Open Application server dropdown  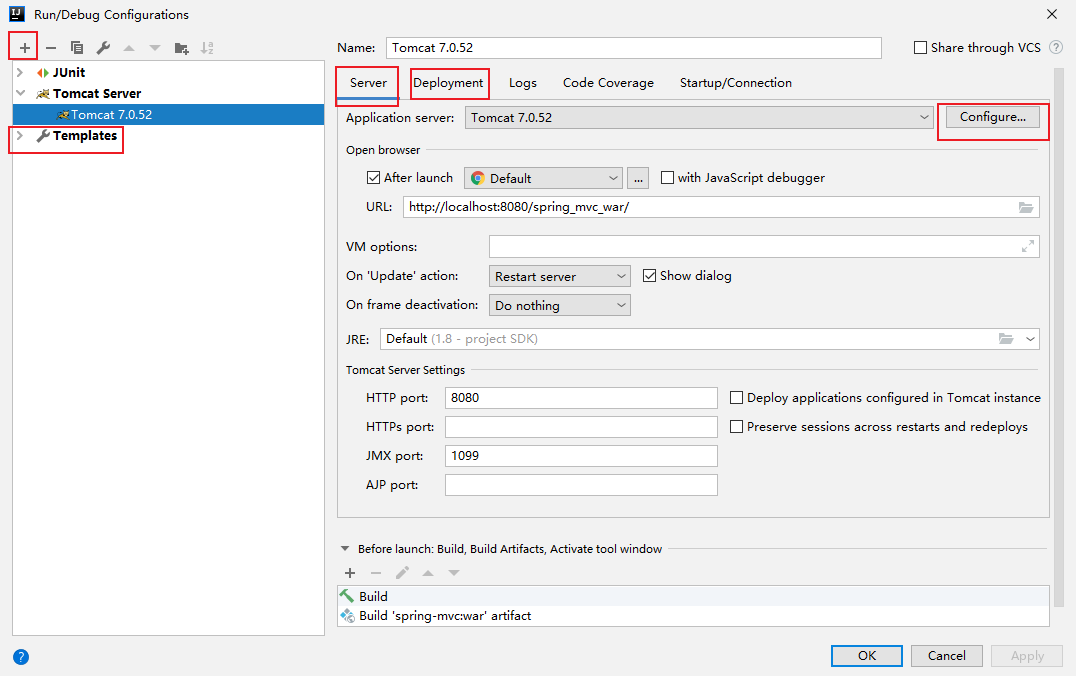click(x=699, y=117)
